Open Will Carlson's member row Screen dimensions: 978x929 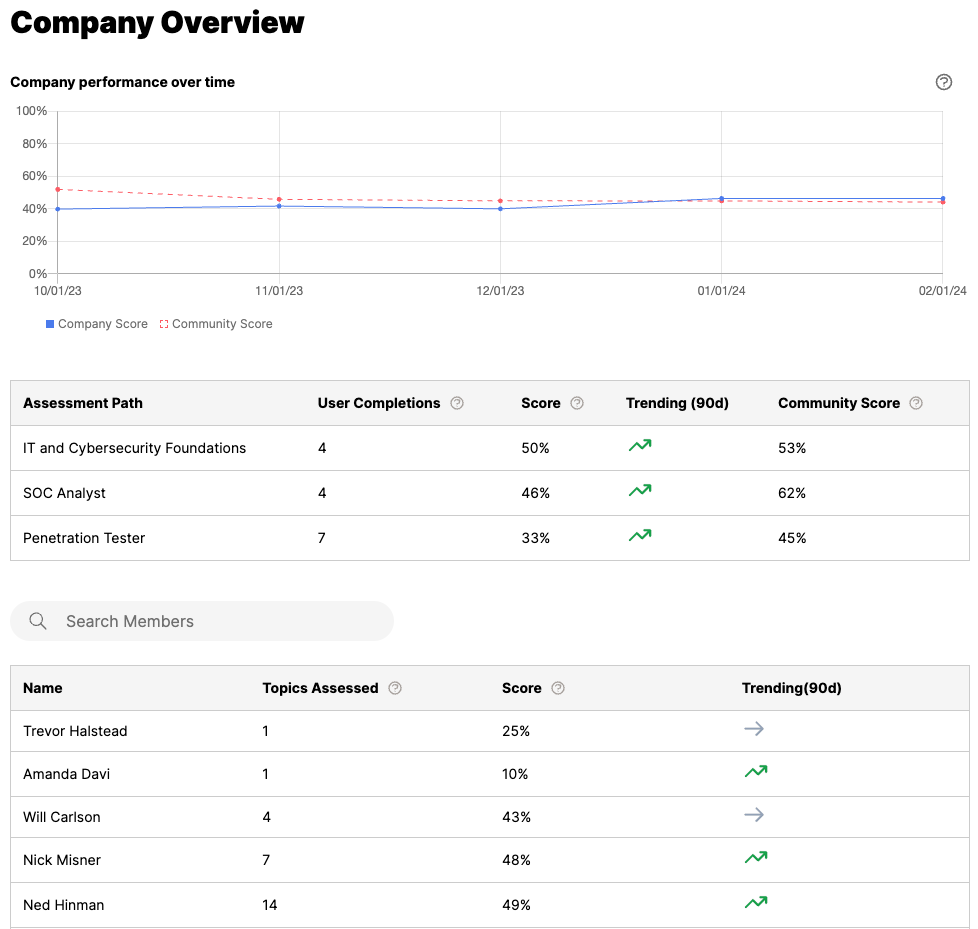point(62,817)
